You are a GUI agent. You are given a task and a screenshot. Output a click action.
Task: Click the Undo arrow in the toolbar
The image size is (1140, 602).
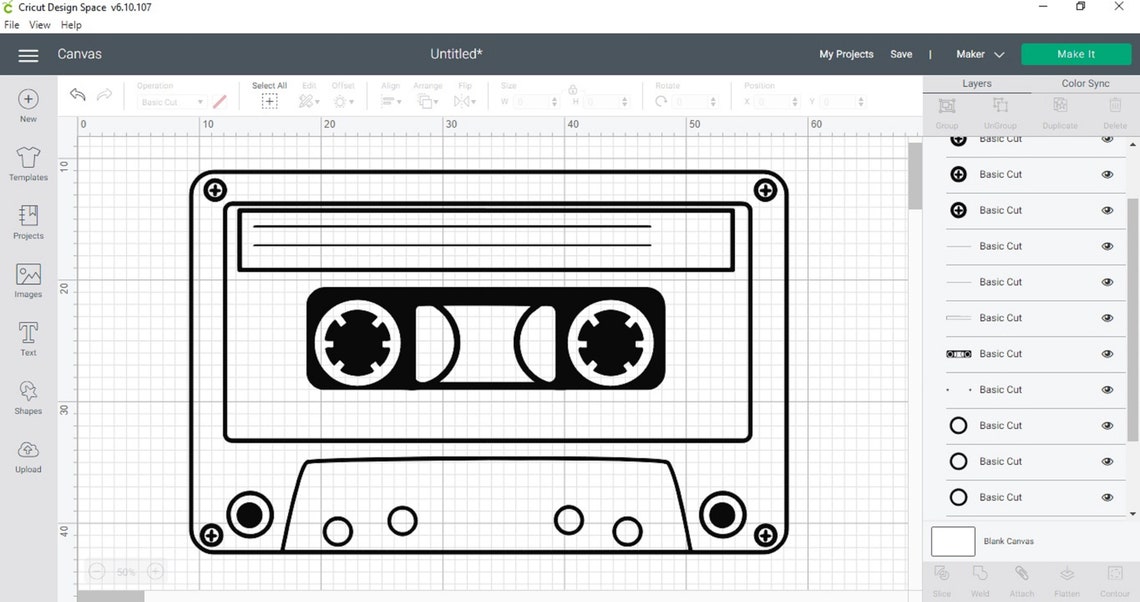pos(77,94)
